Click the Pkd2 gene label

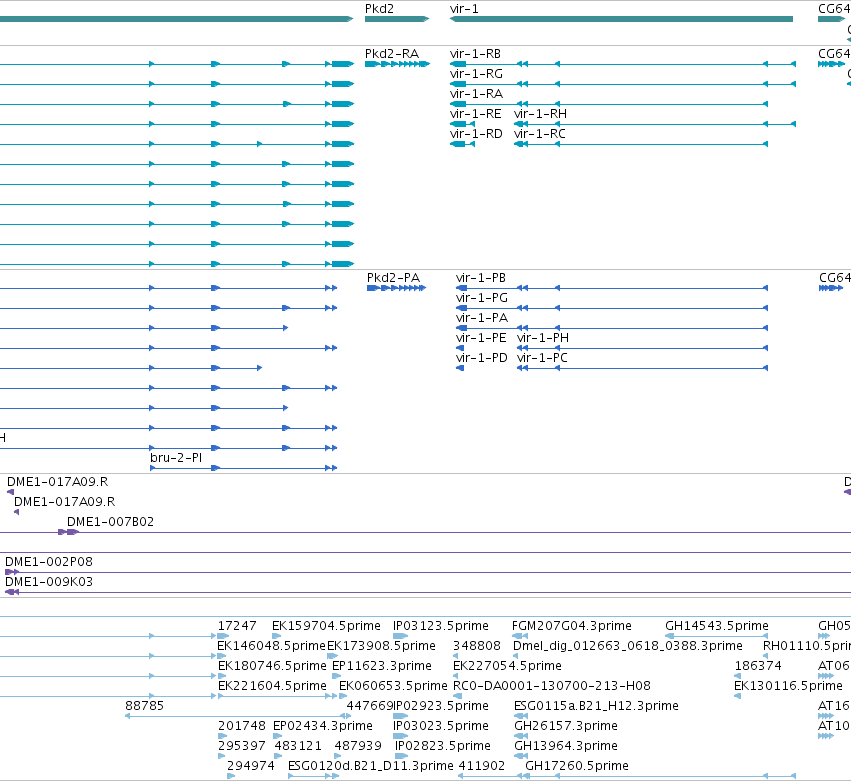click(379, 9)
